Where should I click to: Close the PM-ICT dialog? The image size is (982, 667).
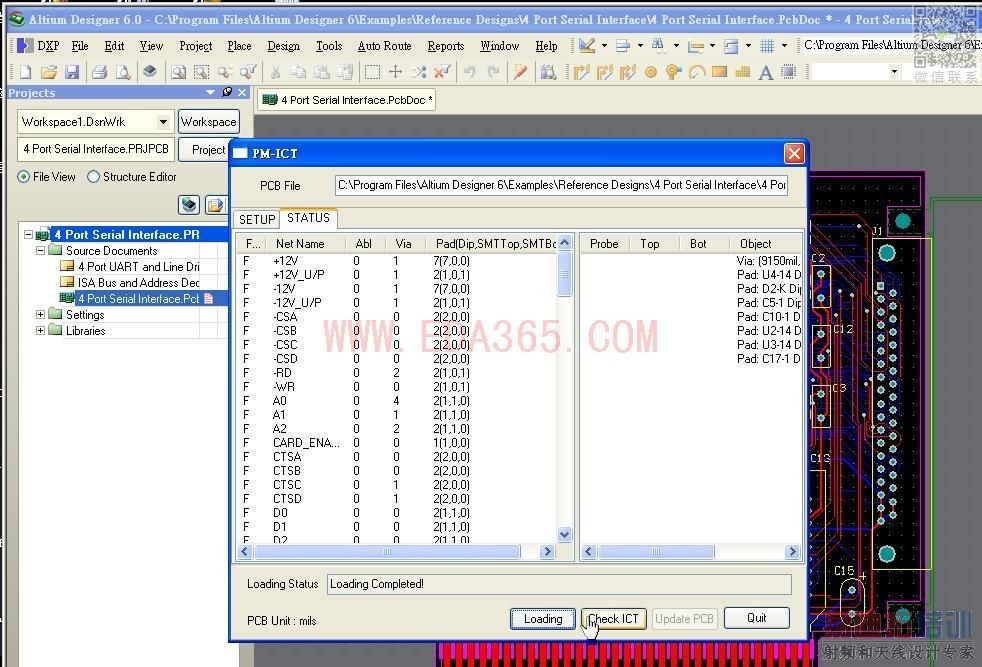click(794, 153)
